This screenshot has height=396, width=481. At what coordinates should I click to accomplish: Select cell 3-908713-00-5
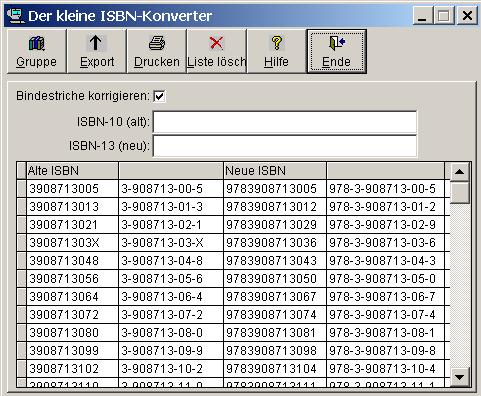pos(171,189)
